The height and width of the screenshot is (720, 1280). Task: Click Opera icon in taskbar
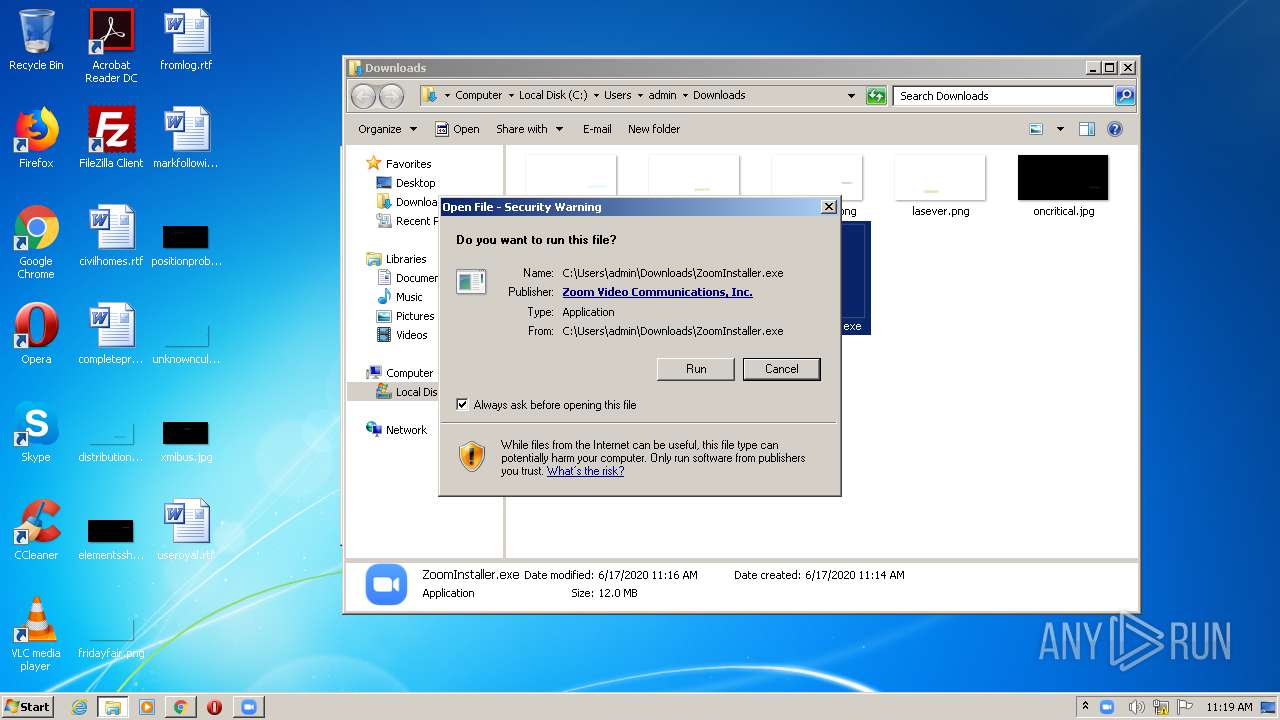[x=214, y=707]
